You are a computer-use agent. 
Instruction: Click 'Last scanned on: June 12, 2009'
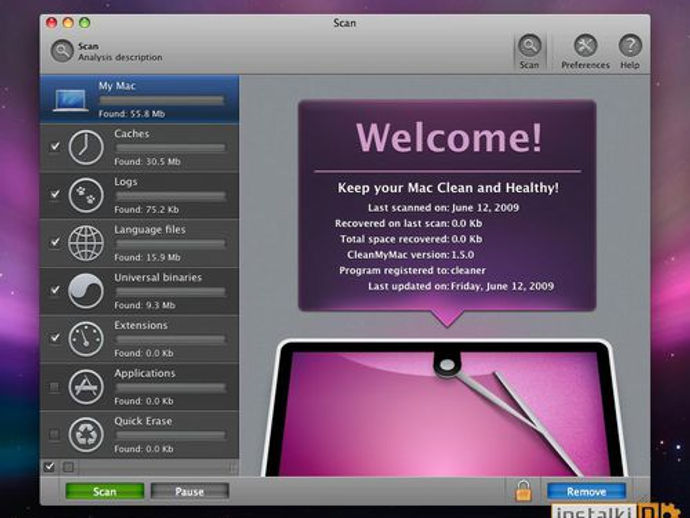444,208
